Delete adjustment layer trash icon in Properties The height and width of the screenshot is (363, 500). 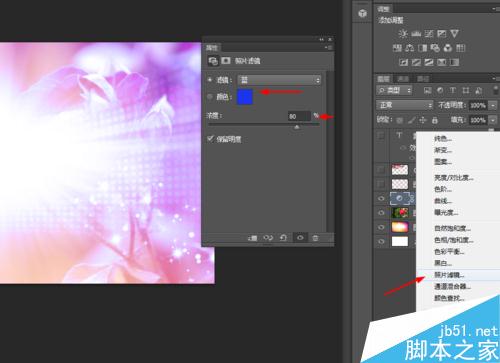[x=315, y=238]
